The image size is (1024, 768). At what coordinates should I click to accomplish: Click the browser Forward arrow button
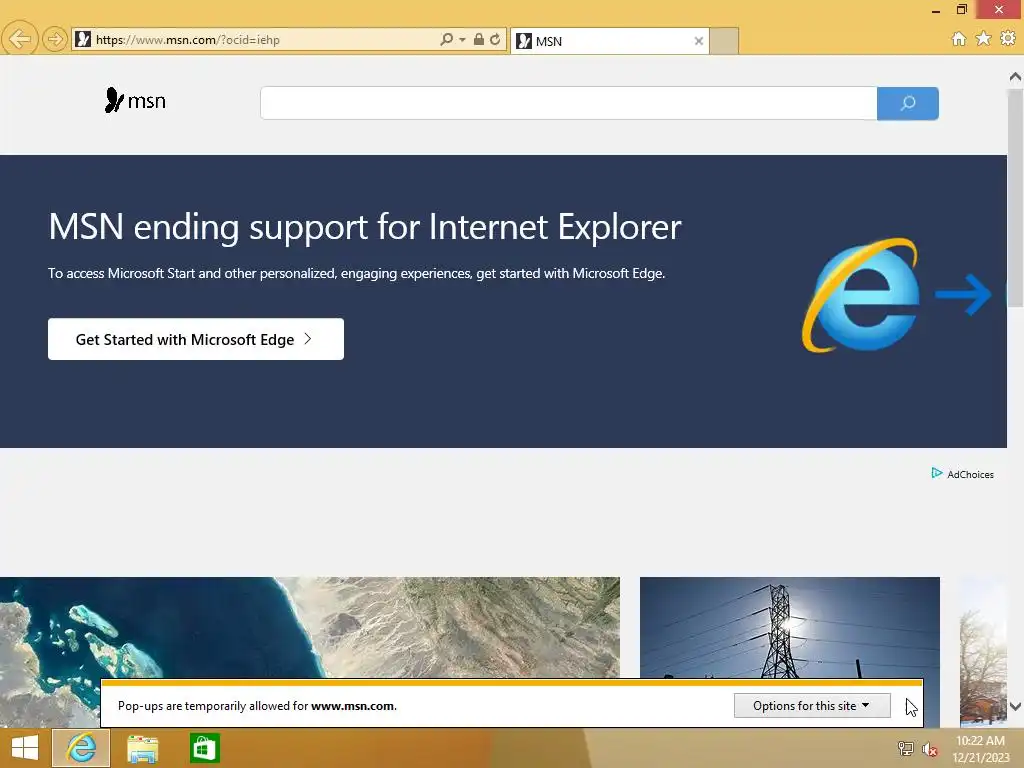tap(55, 39)
